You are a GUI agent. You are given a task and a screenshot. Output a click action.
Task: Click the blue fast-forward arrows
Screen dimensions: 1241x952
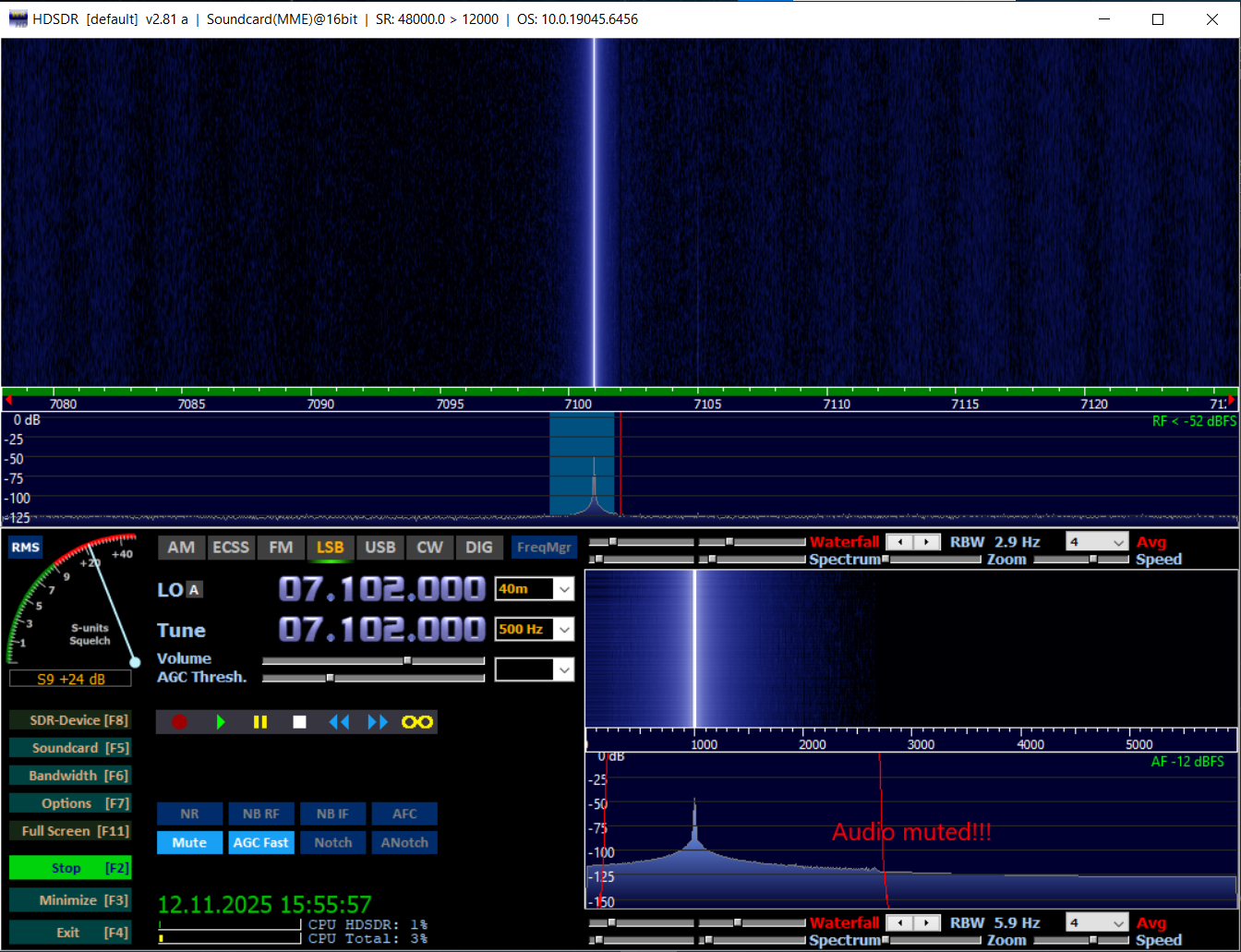pyautogui.click(x=378, y=722)
